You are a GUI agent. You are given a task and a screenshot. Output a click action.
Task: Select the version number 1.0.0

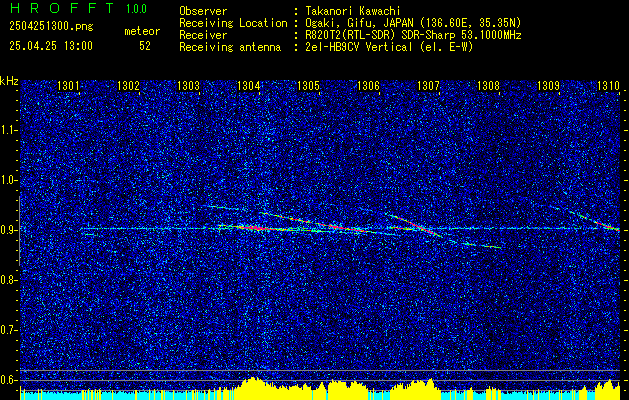[x=136, y=8]
